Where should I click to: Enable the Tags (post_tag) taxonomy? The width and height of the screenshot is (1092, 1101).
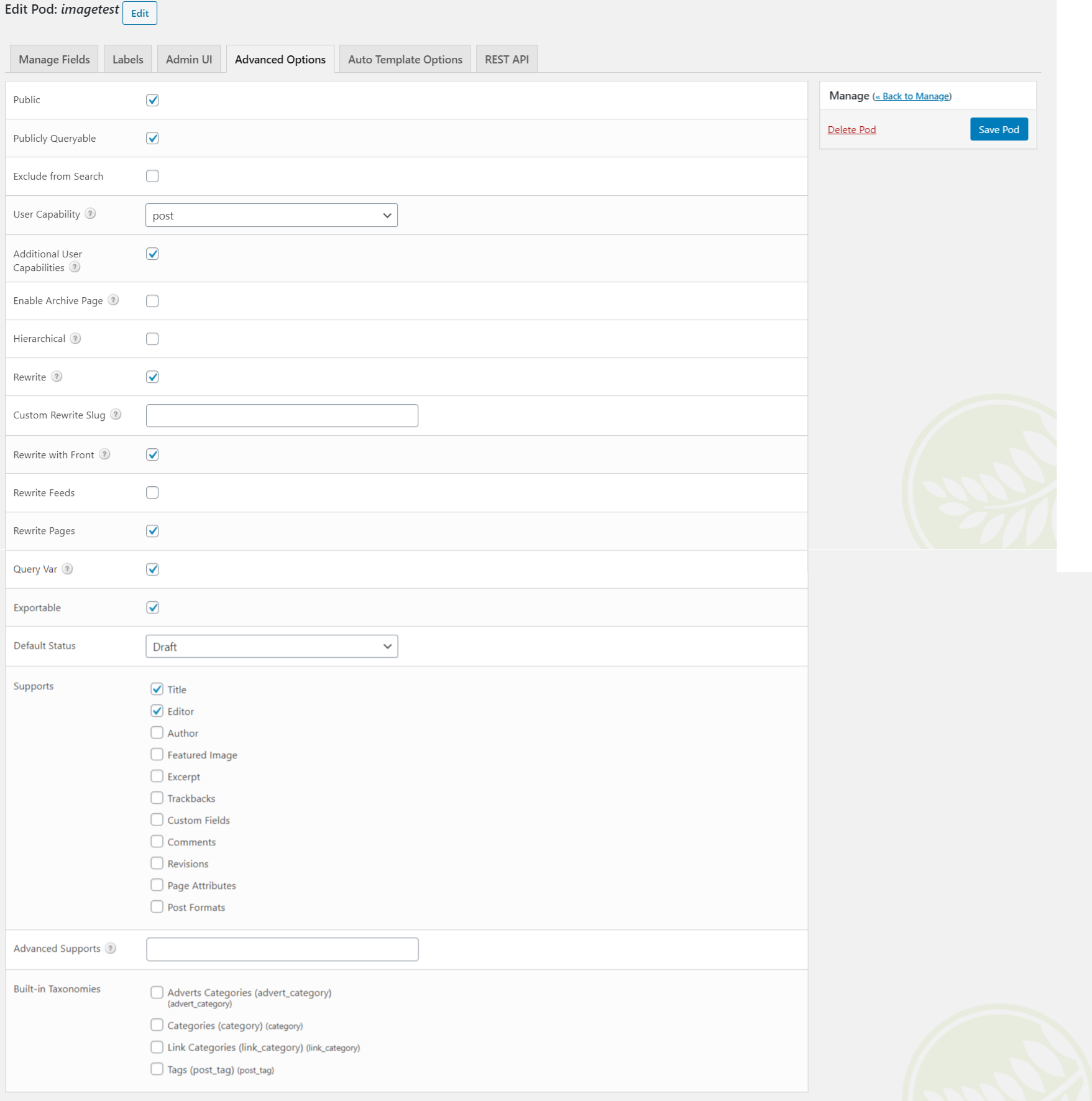click(157, 1069)
